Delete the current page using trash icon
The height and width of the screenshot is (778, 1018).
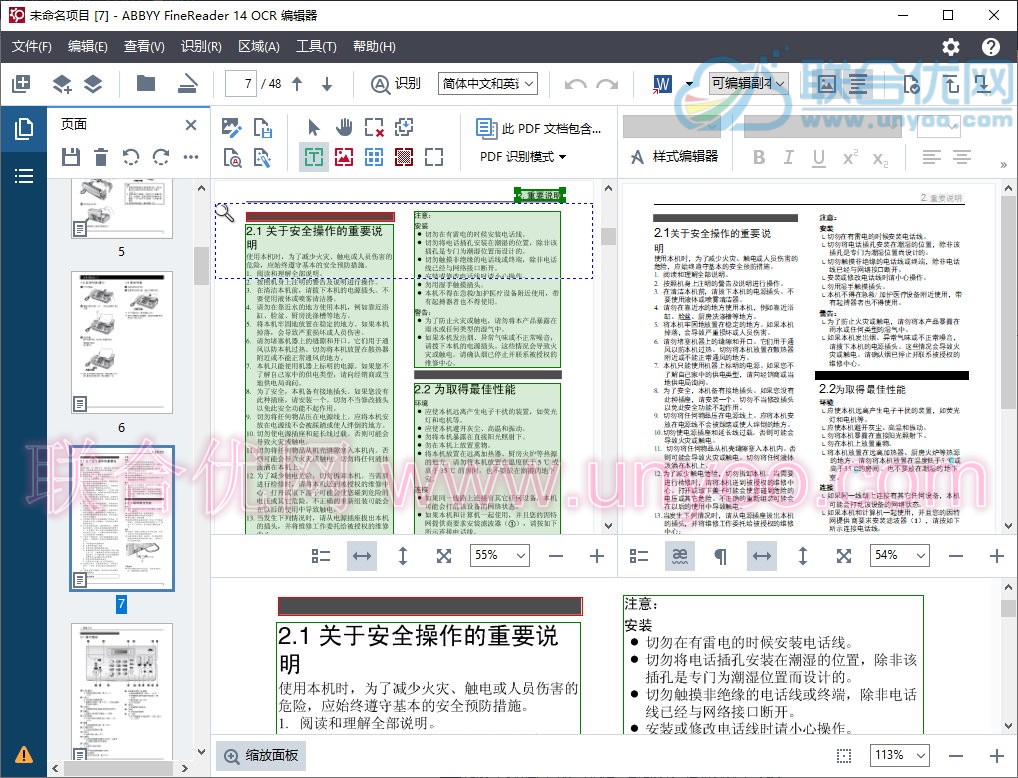(x=101, y=157)
